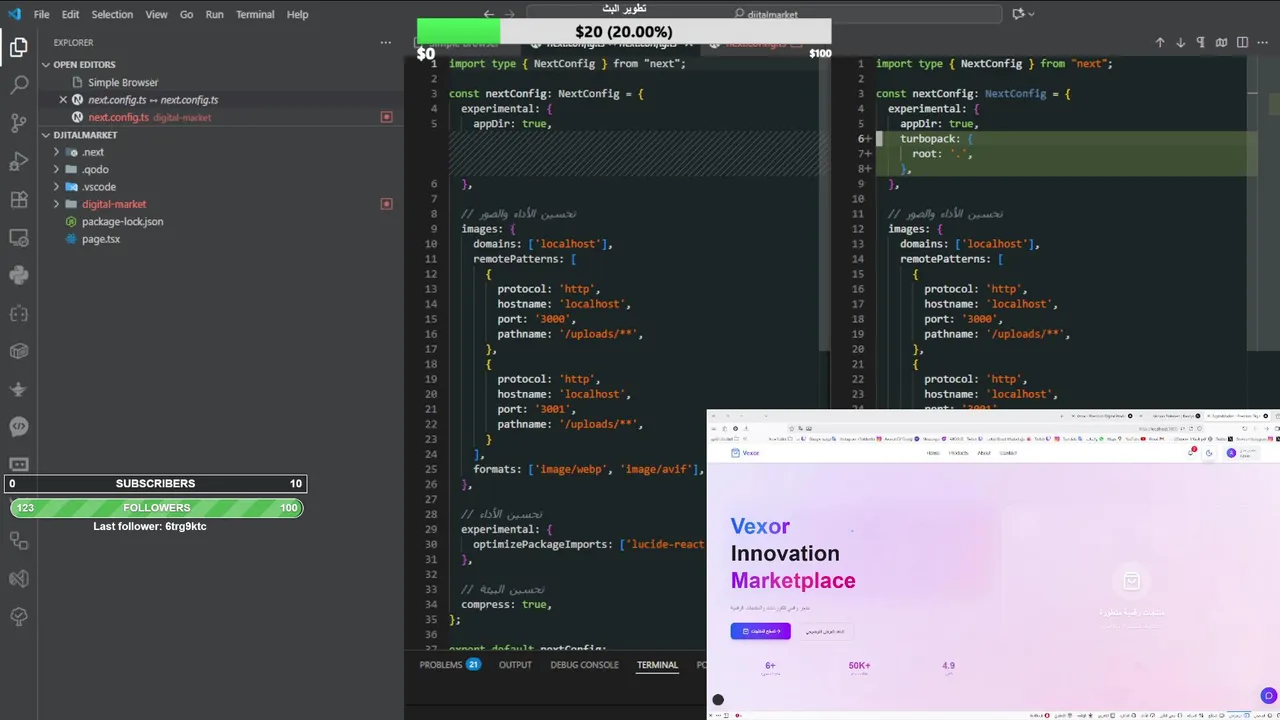Open the View menu
Viewport: 1280px width, 720px height.
click(x=156, y=14)
